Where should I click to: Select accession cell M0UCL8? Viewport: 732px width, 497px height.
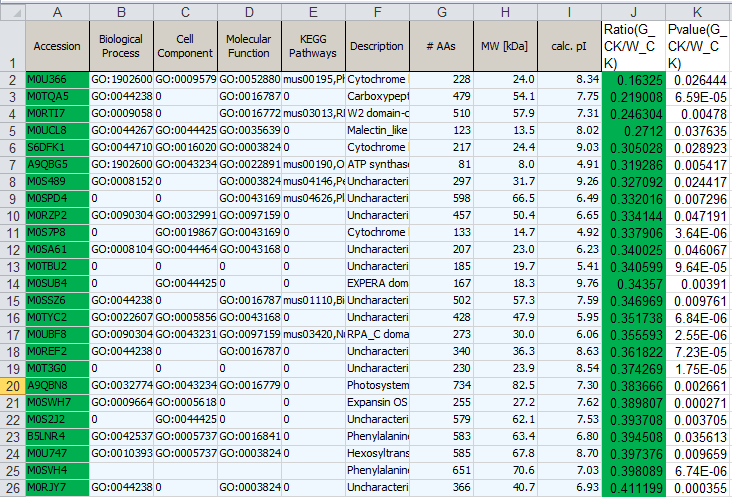(57, 131)
